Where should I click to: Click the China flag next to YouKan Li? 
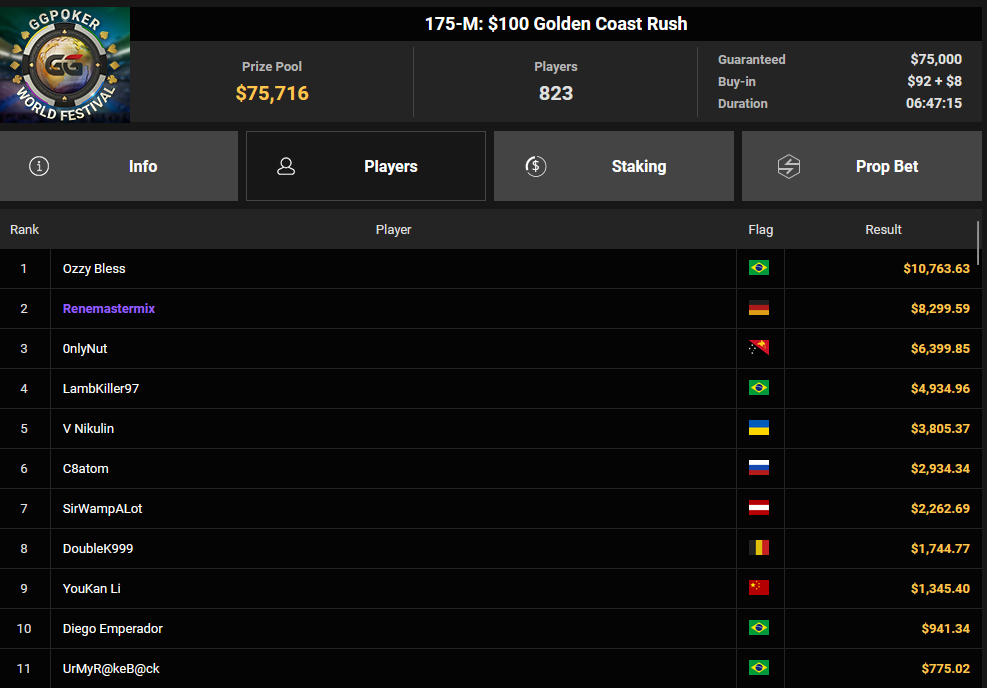click(759, 588)
